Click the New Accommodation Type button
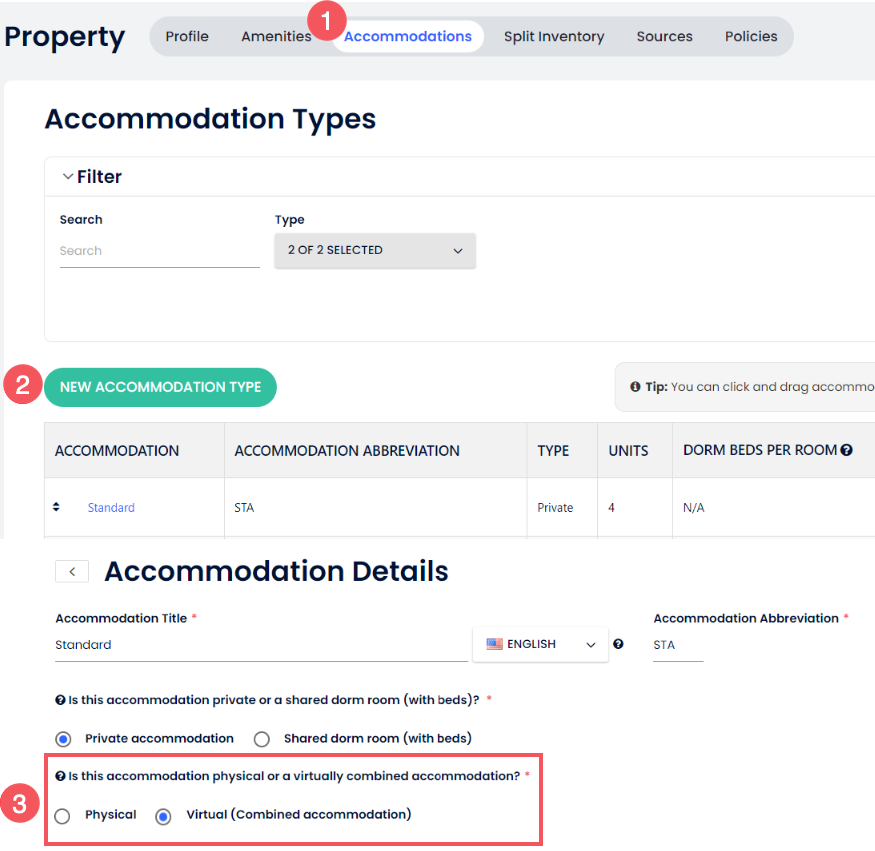 [160, 387]
